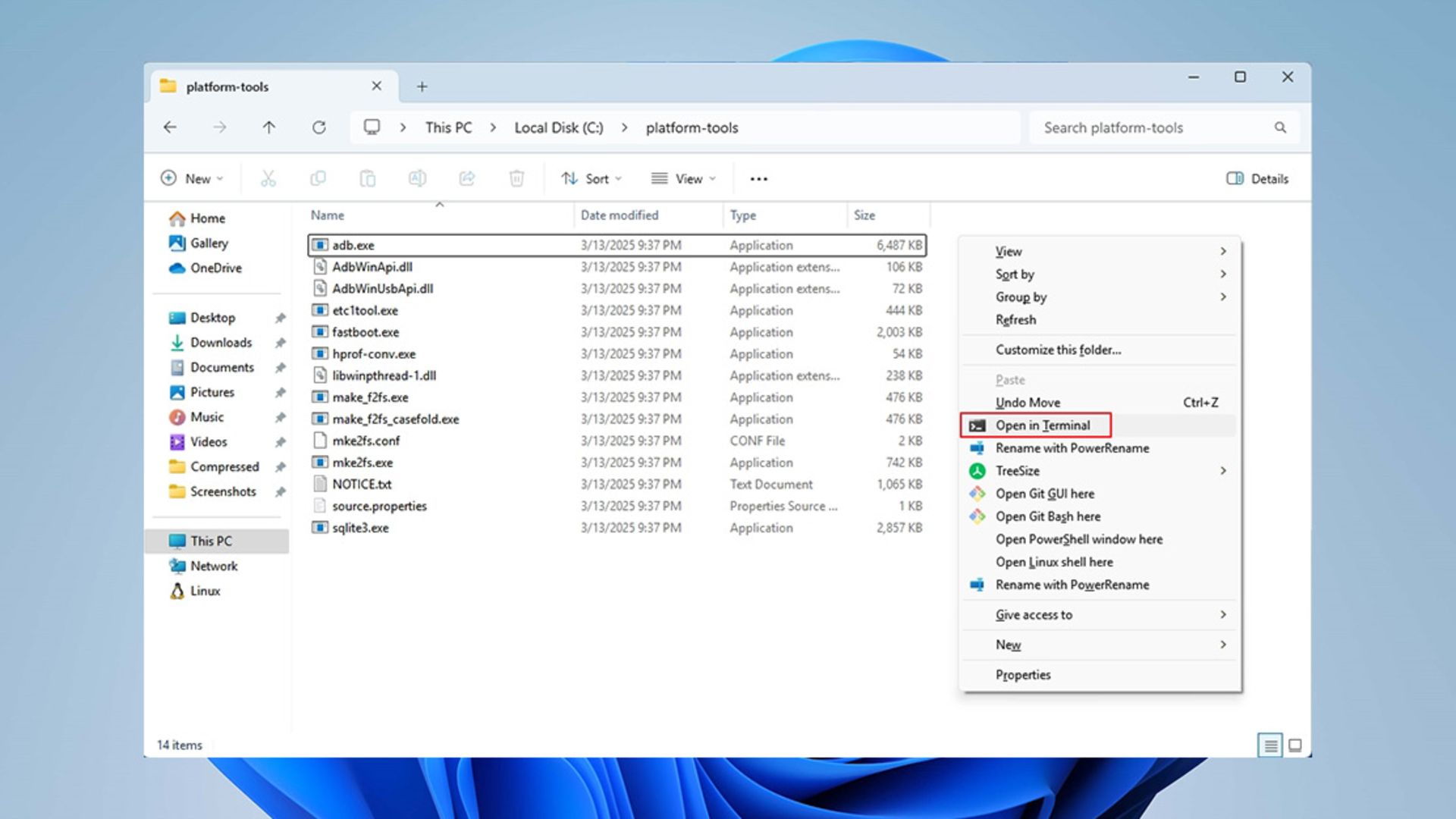
Task: Open the Sort dropdown in toolbar
Action: click(592, 178)
